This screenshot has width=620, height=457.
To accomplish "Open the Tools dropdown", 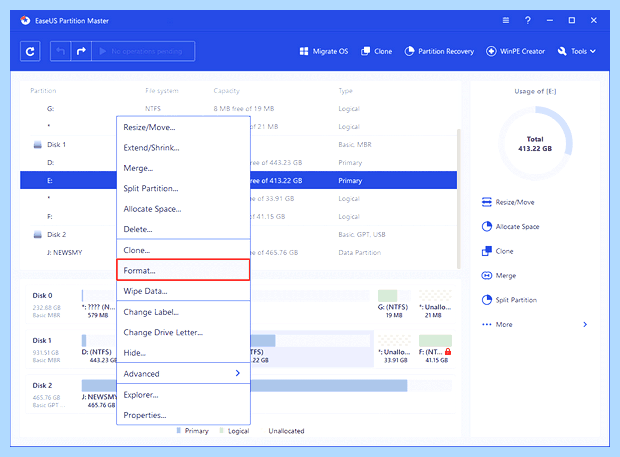I will [x=577, y=51].
